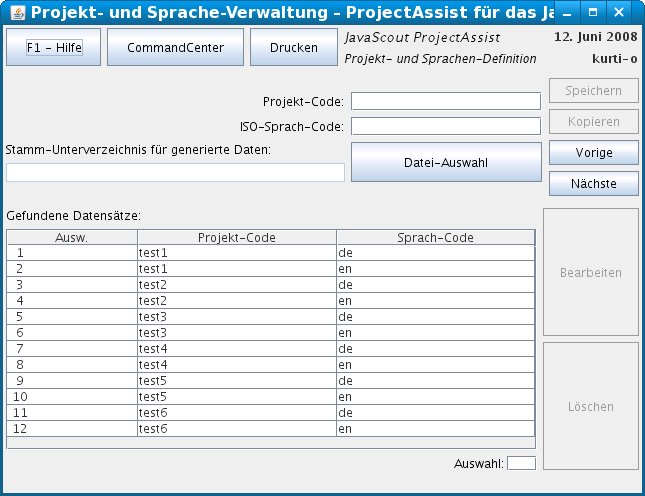This screenshot has height=496, width=645.
Task: Select row 12 with test6 en
Action: [x=237, y=428]
